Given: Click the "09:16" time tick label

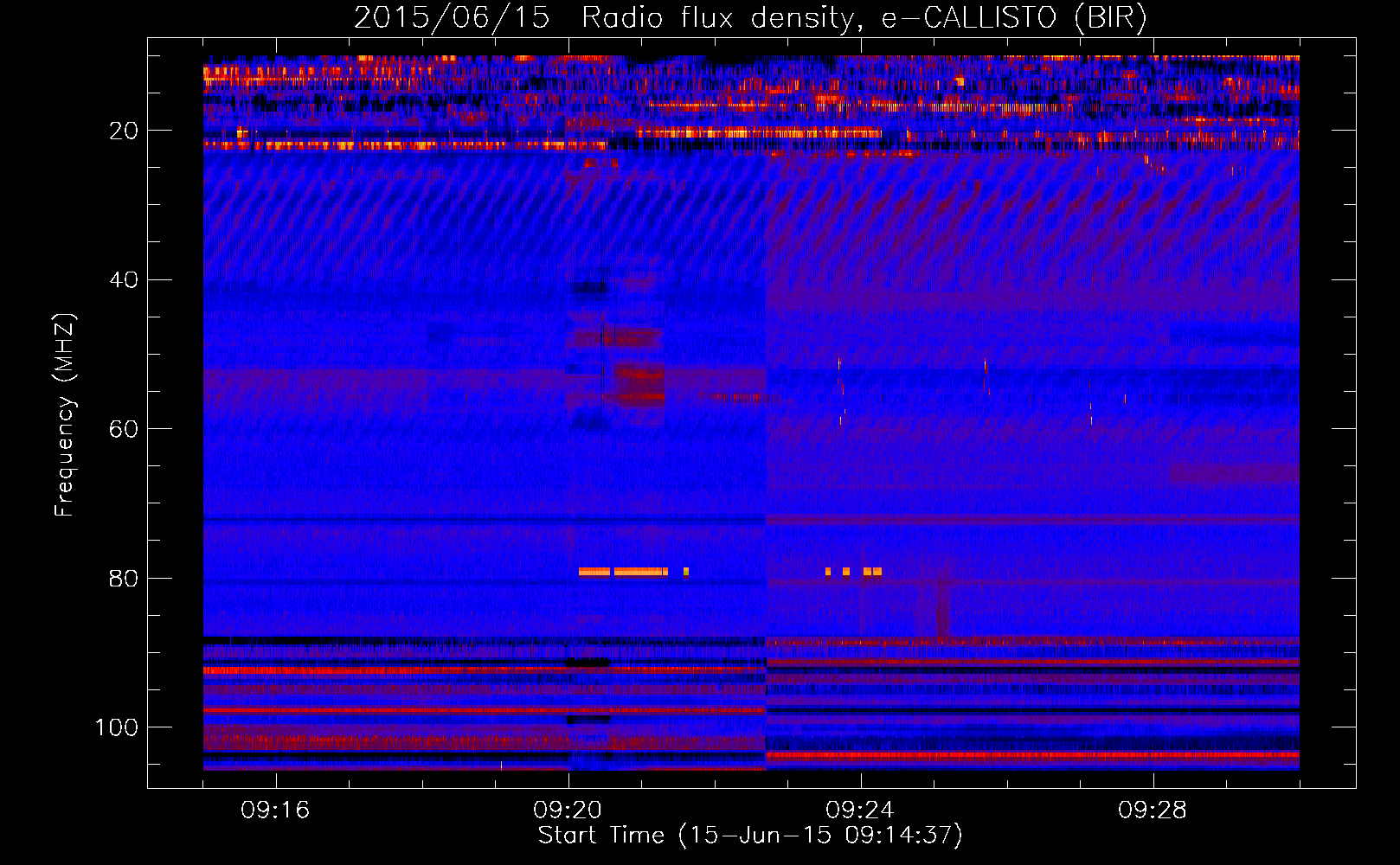Looking at the screenshot, I should (275, 810).
